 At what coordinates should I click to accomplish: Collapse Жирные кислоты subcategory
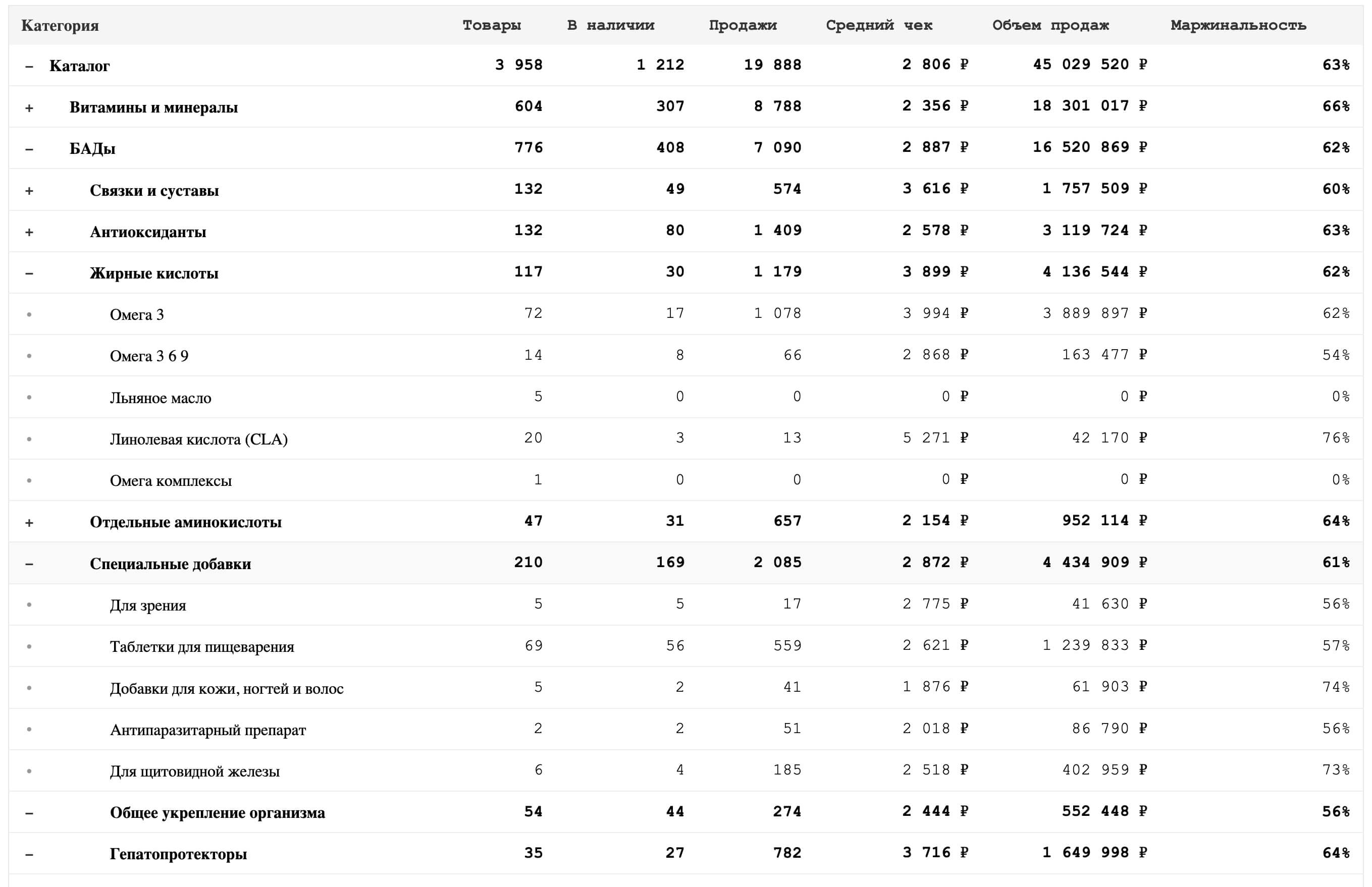(x=29, y=274)
